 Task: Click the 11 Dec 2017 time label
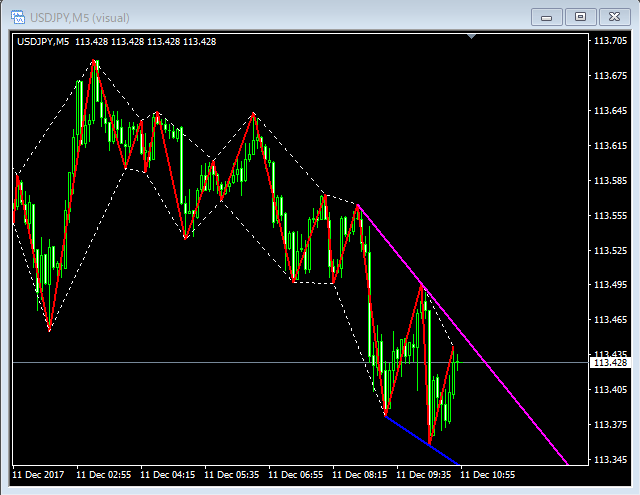(x=38, y=475)
